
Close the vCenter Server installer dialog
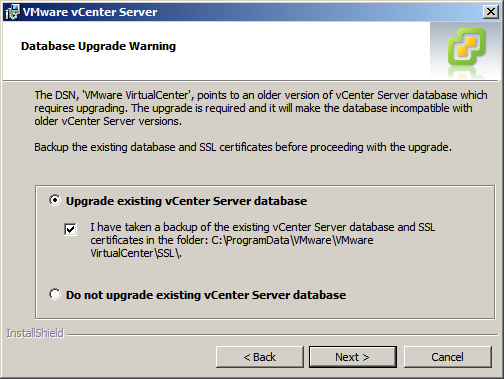point(491,12)
